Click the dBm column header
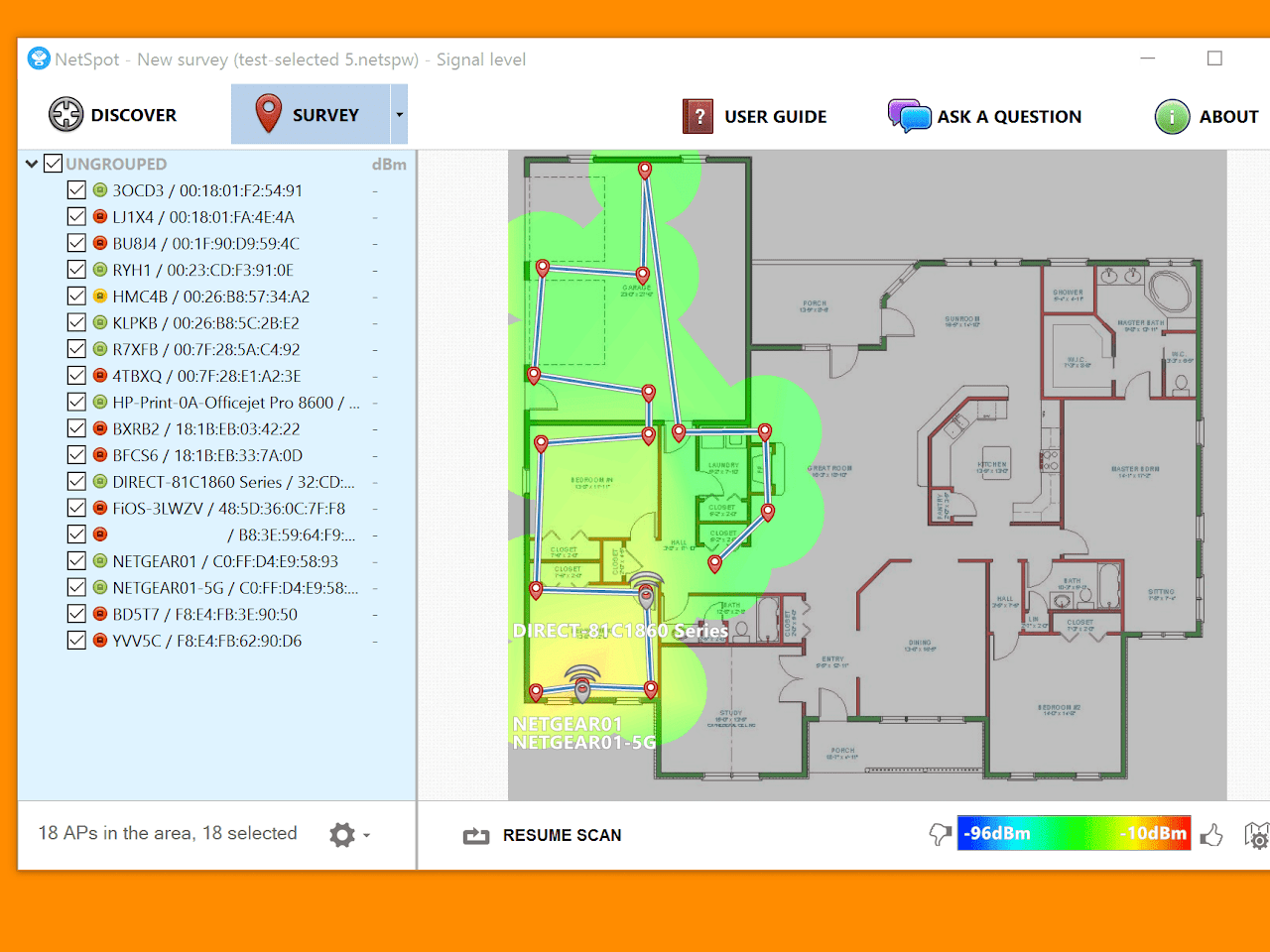This screenshot has height=952, width=1270. pyautogui.click(x=389, y=165)
